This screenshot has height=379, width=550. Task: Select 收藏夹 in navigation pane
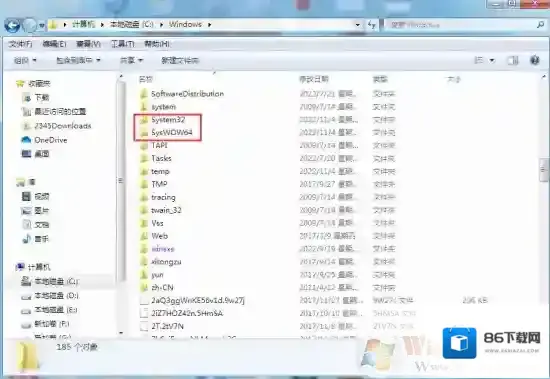tap(39, 84)
